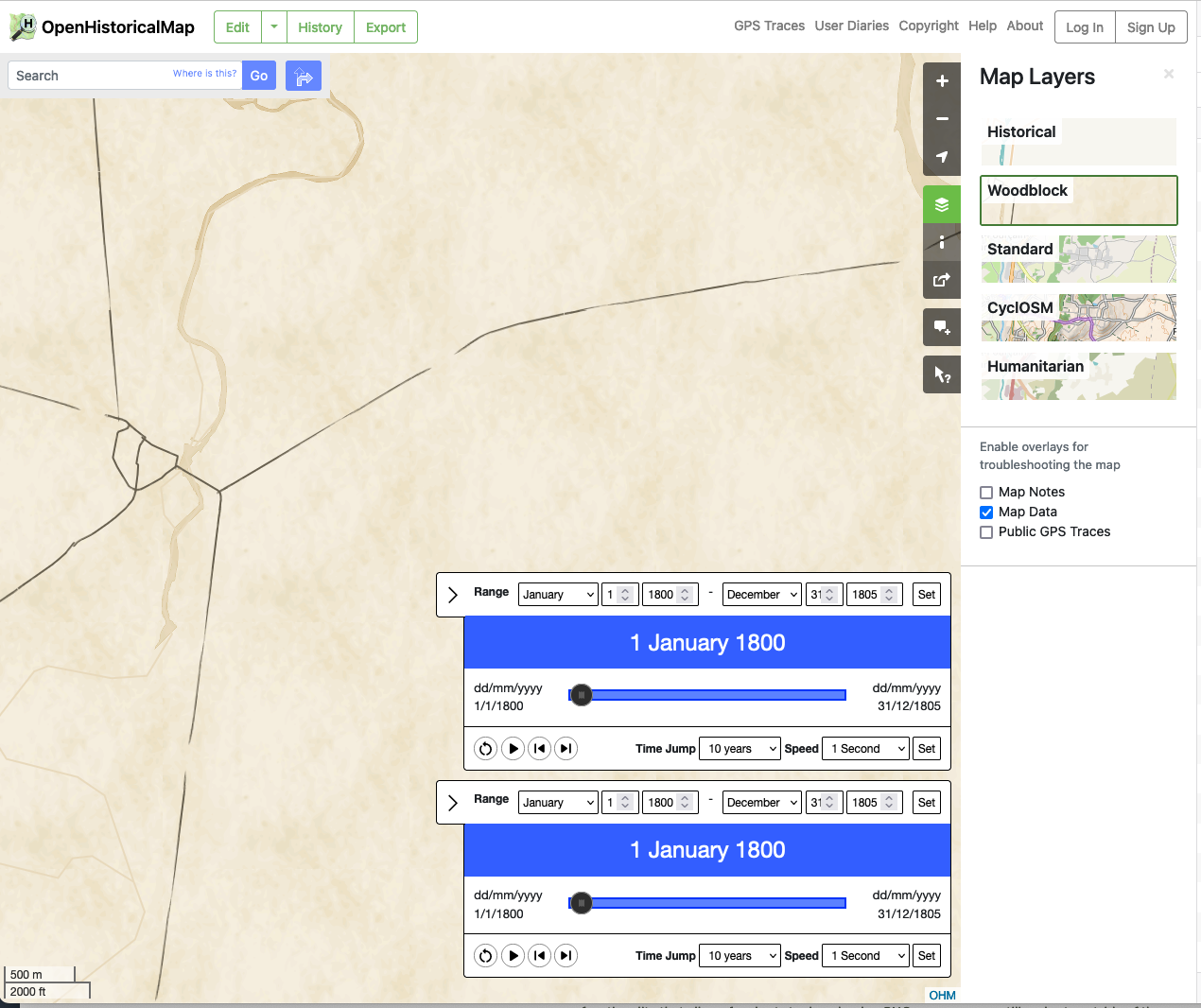Open the January month dropdown
Image resolution: width=1201 pixels, height=1008 pixels.
coord(558,594)
